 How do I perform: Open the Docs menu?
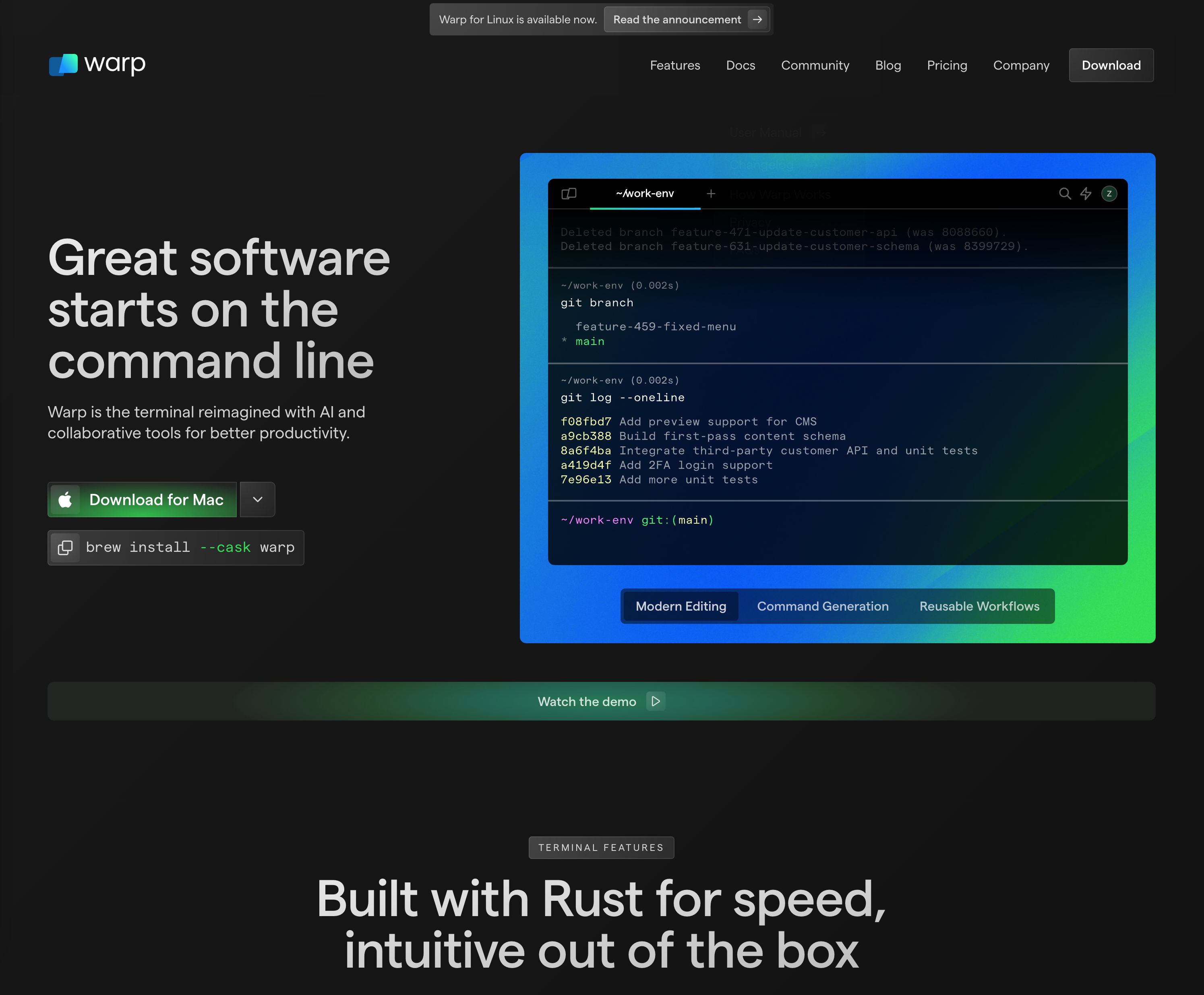pos(740,65)
